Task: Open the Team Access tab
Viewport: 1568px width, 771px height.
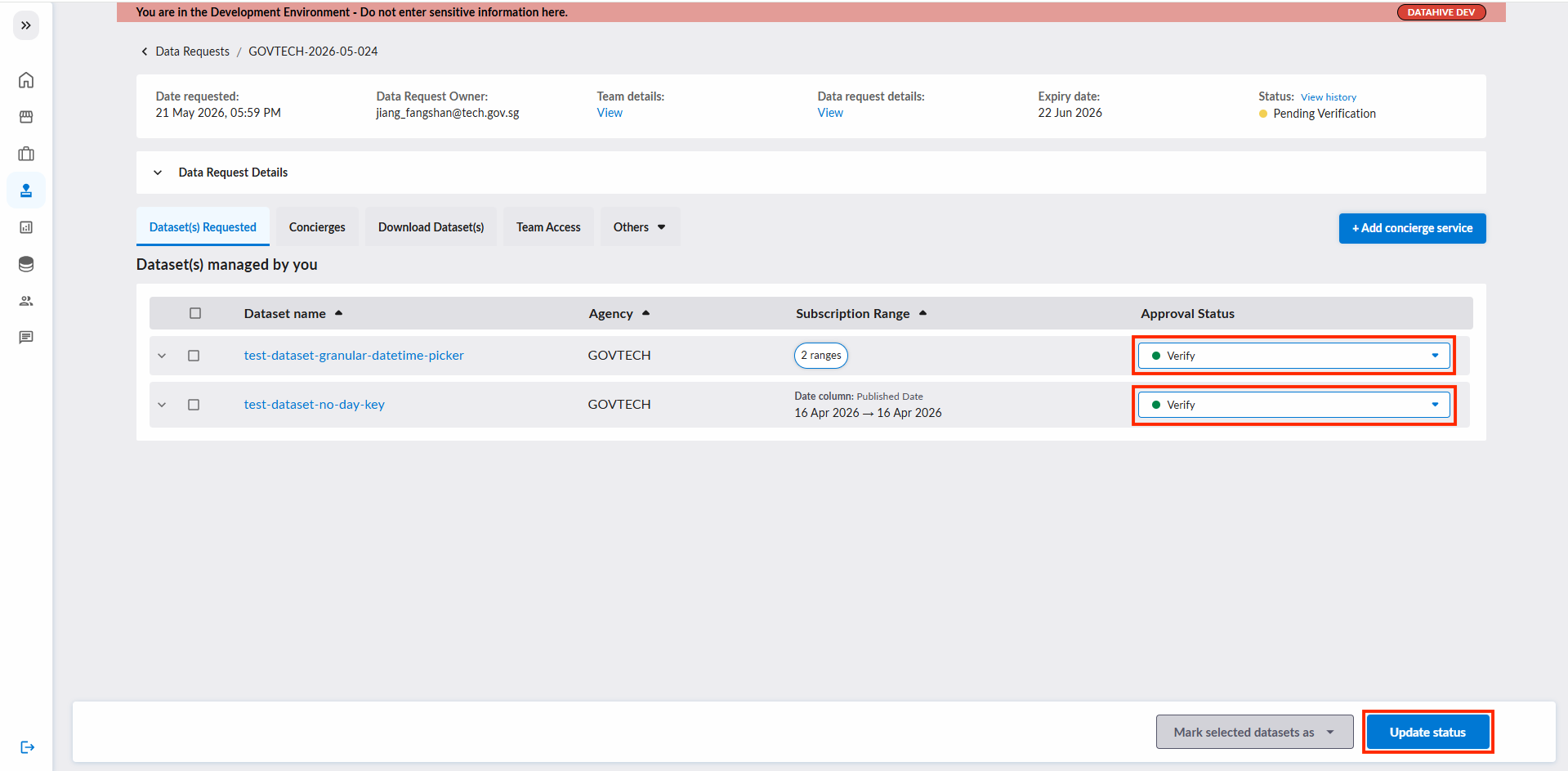Action: [548, 227]
